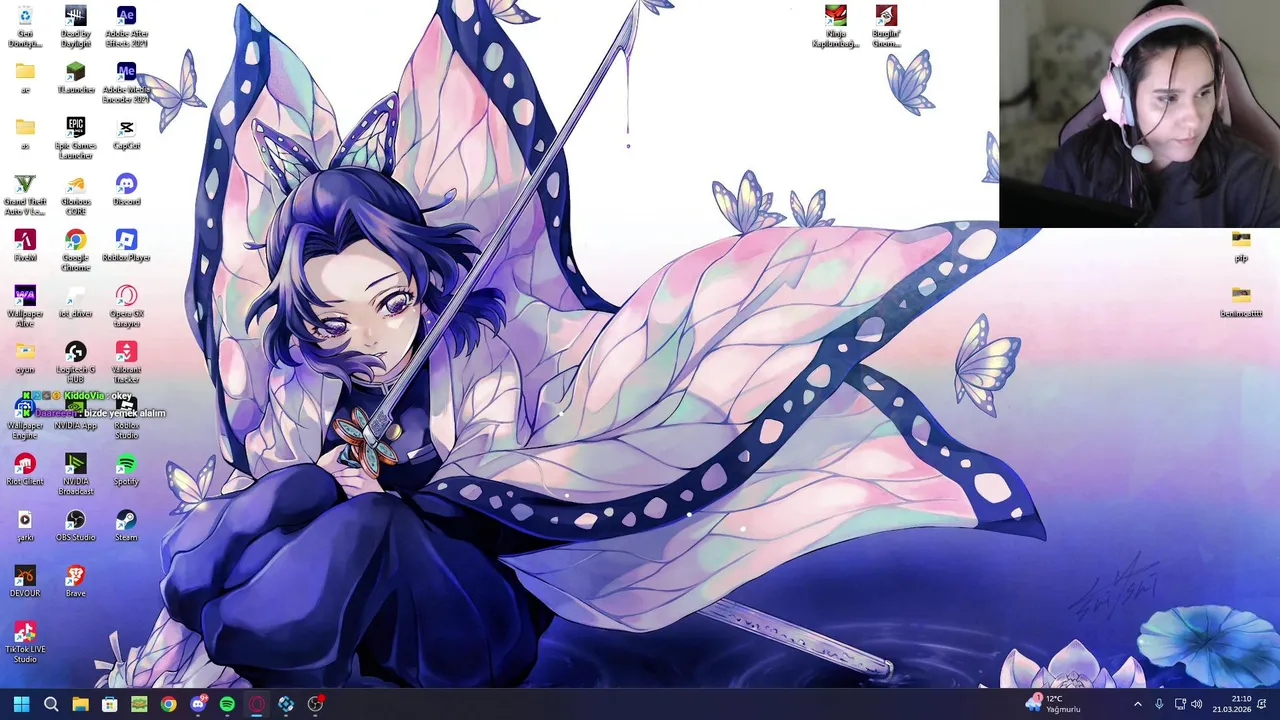Launch Valorant Tracker shortcut

[126, 362]
